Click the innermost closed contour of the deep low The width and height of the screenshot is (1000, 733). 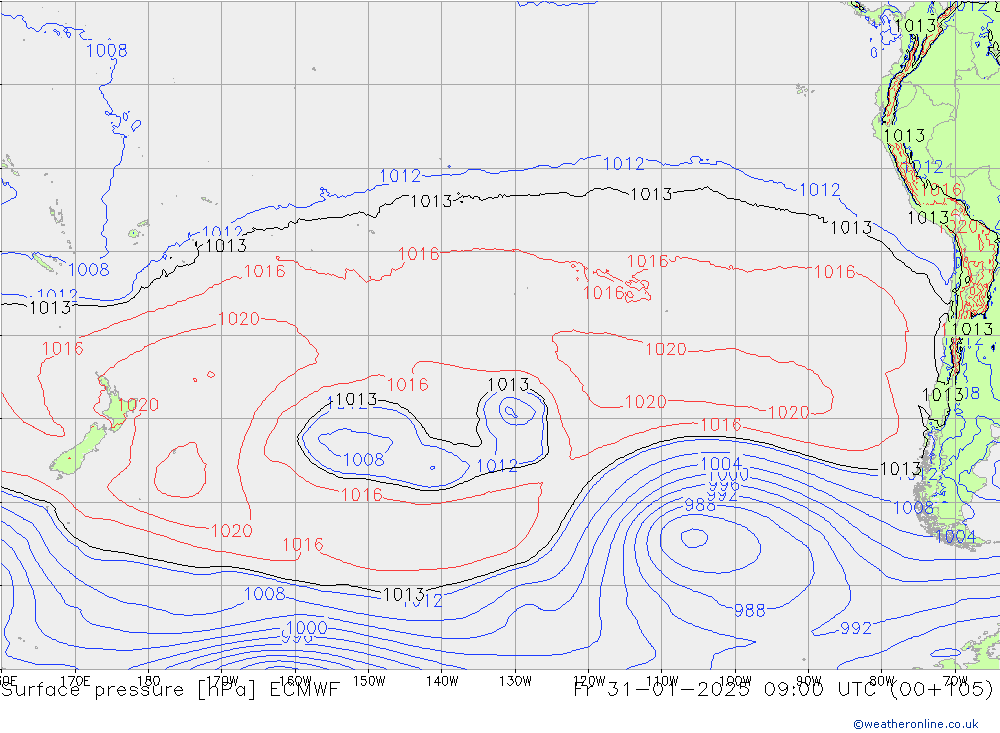[x=692, y=537]
